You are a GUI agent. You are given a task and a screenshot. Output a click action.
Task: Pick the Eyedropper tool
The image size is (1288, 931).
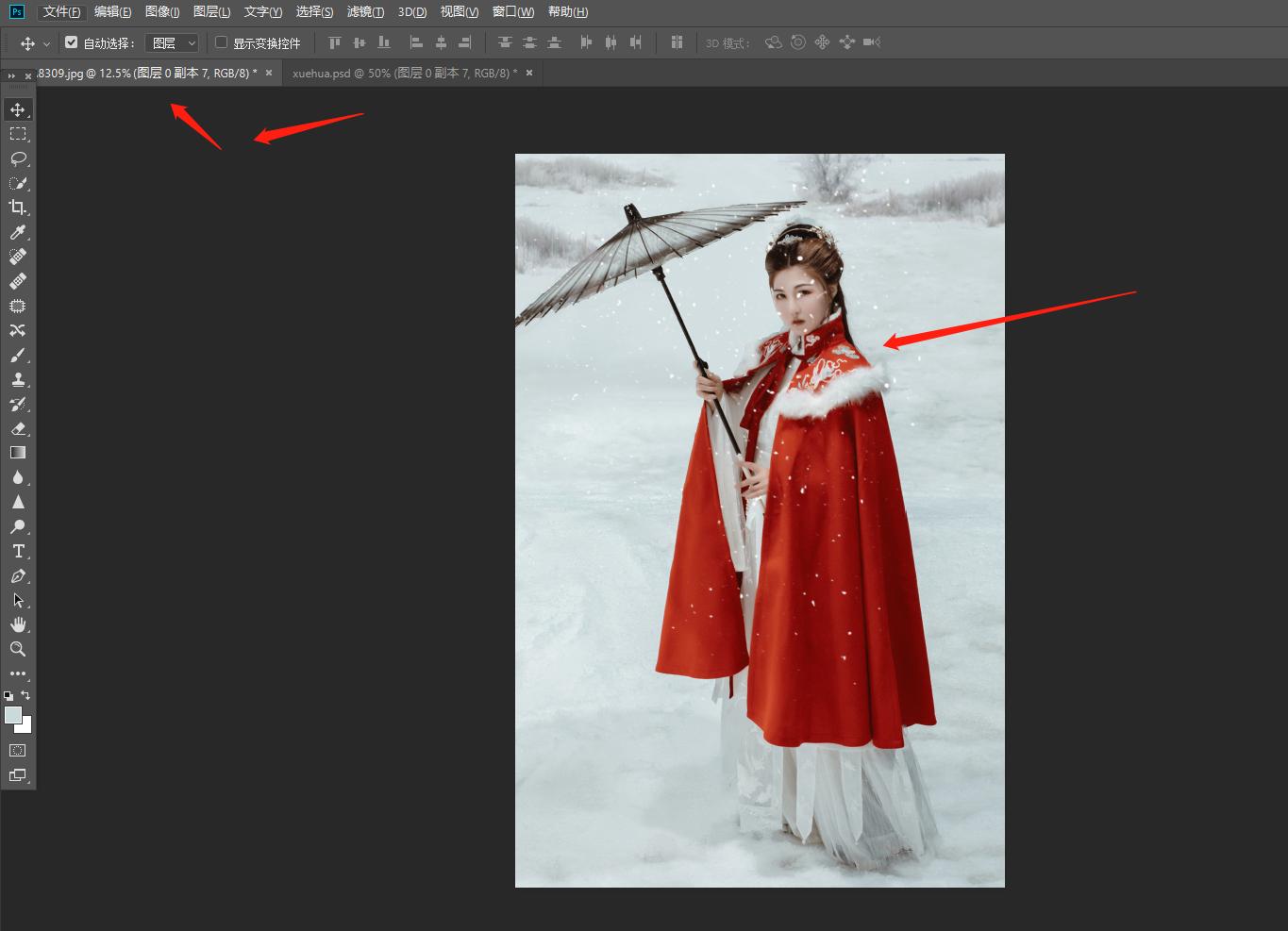(x=18, y=232)
